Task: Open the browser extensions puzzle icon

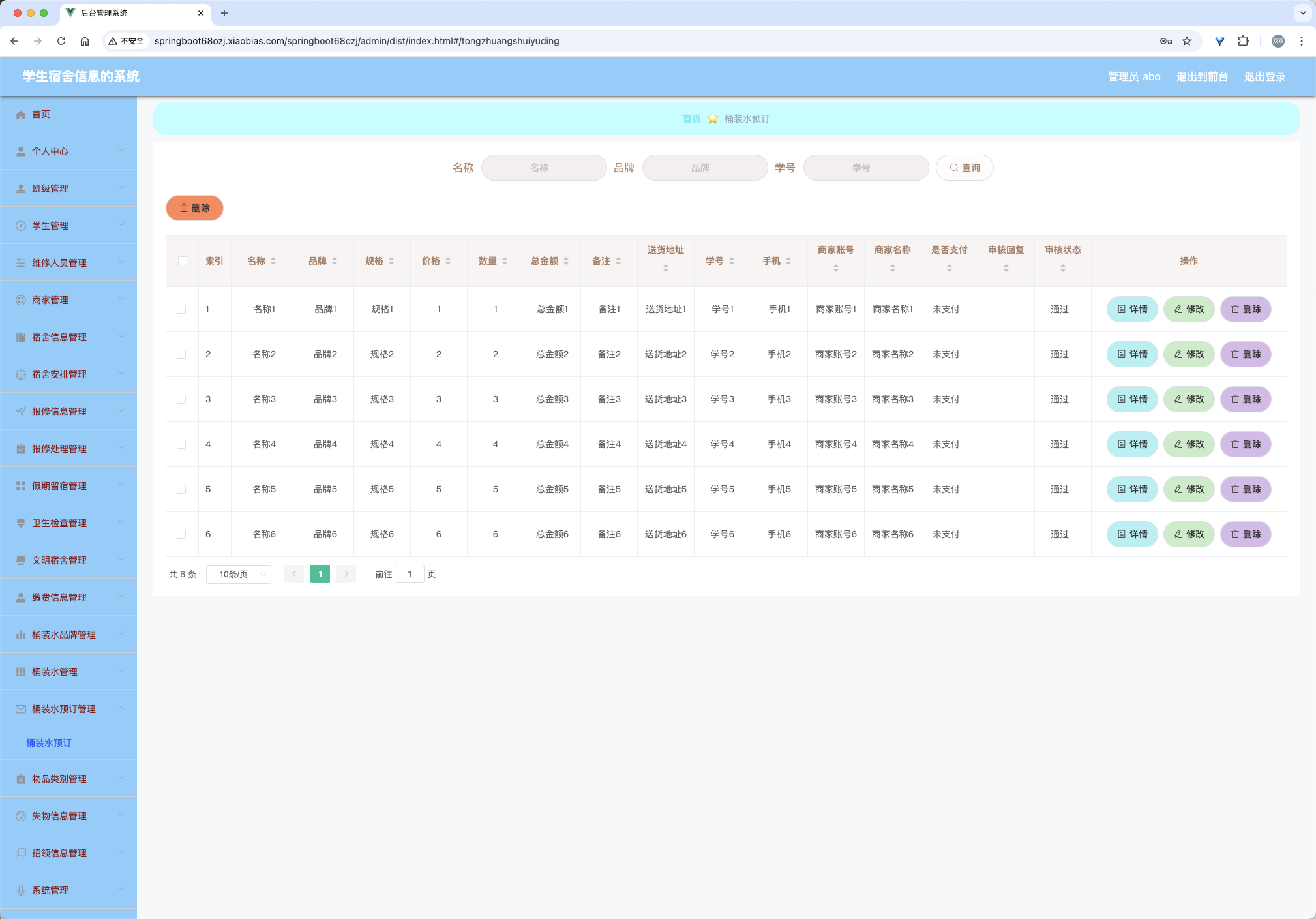Action: tap(1244, 41)
